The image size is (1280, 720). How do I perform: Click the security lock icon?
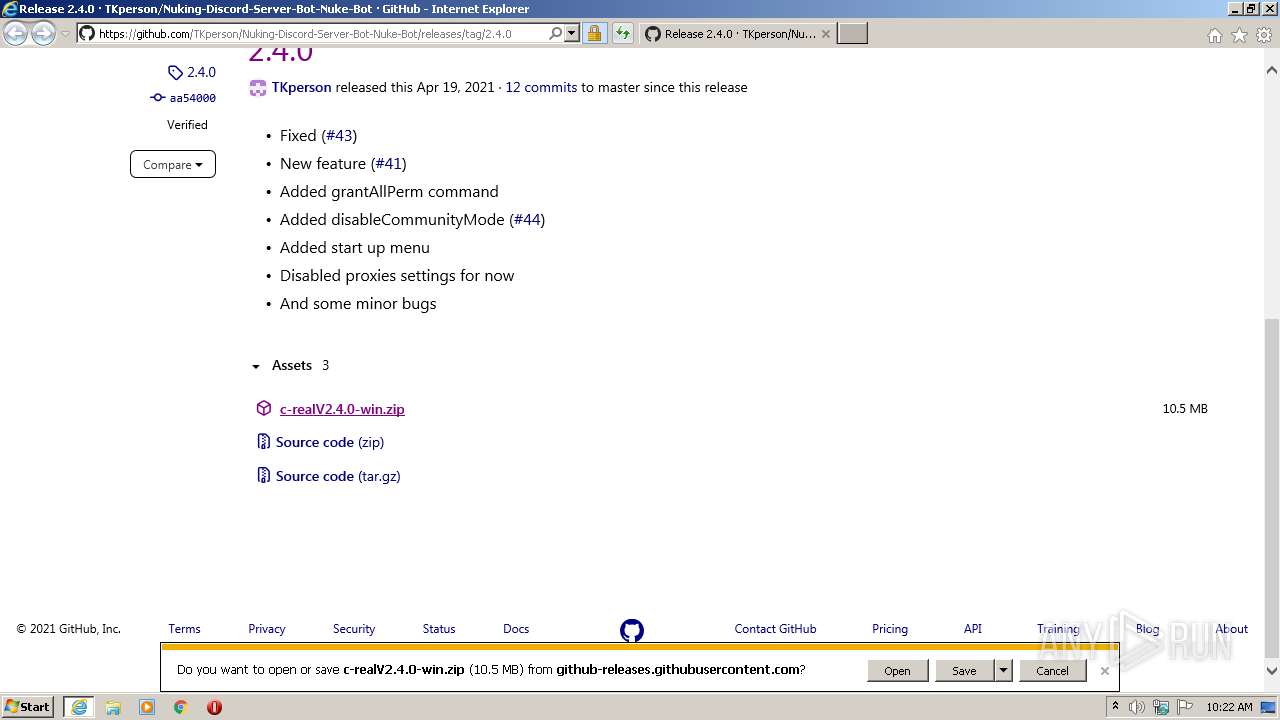594,33
